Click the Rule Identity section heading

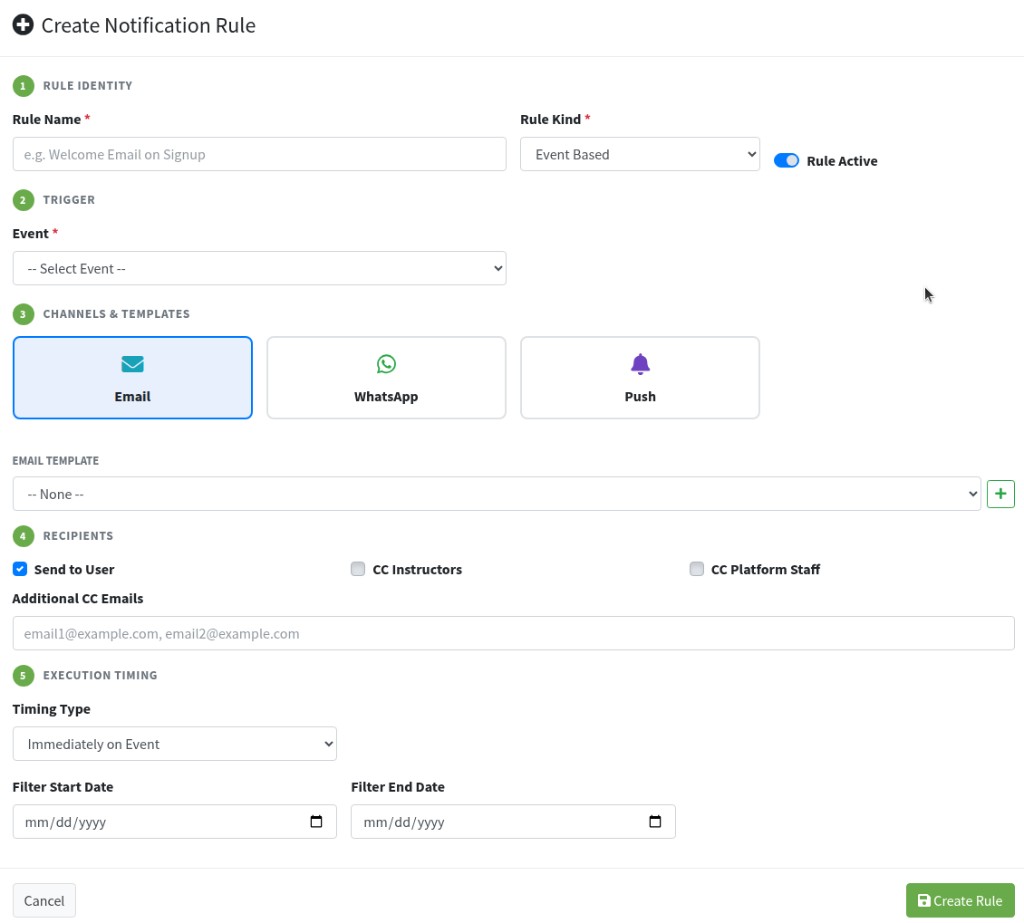pos(88,86)
